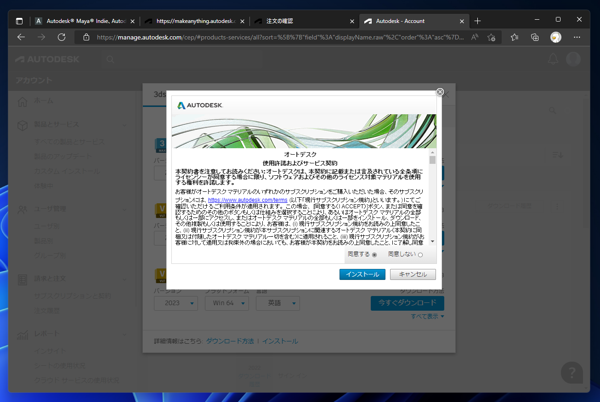Click the browser forward arrow

[x=41, y=37]
